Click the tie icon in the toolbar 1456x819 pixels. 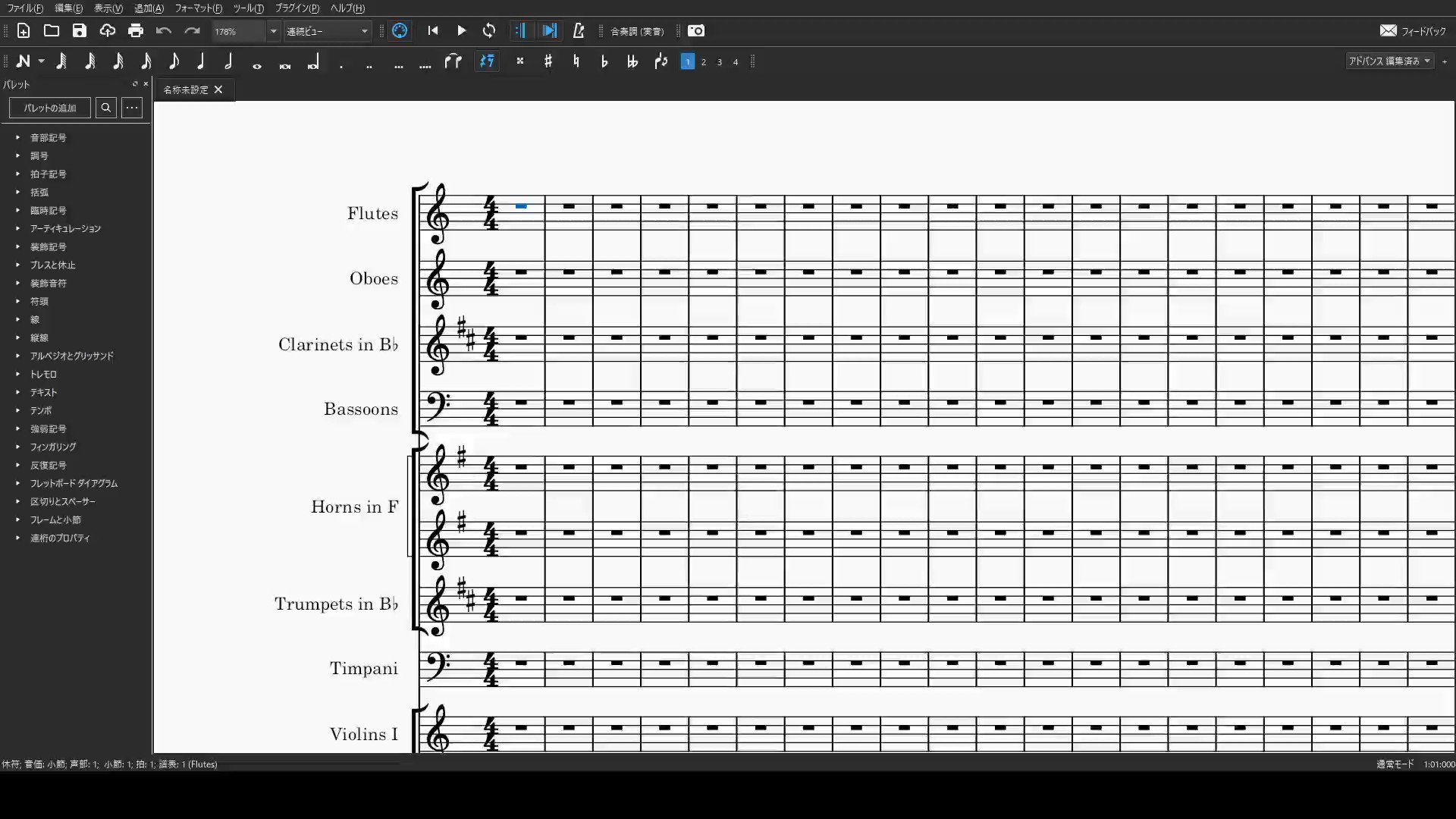point(453,61)
